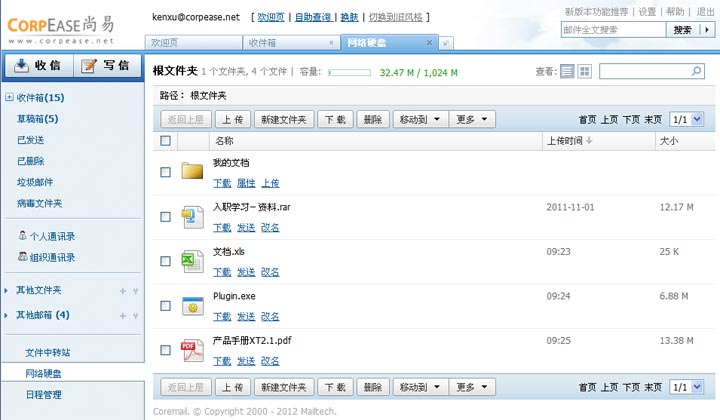This screenshot has width=720, height=420.
Task: Switch to the 收件箱 tab
Action: (291, 43)
